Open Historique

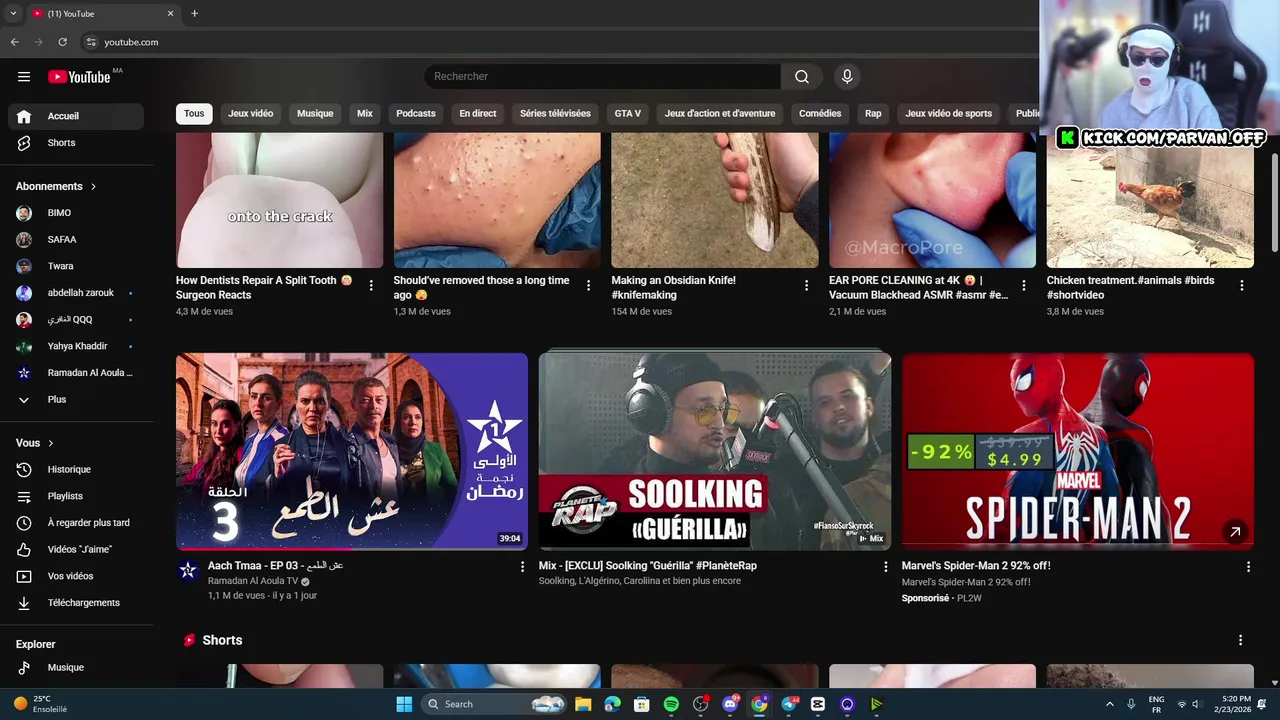coord(76,470)
